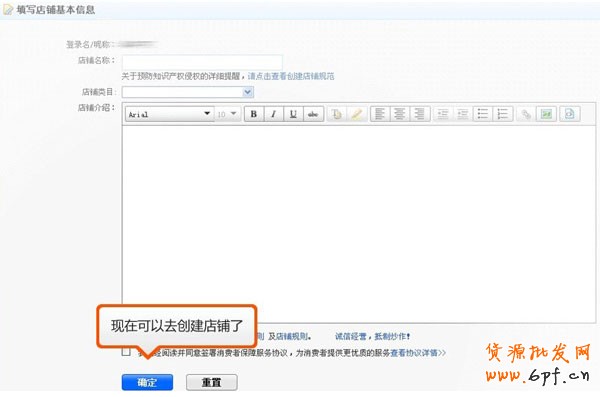Open the 店铺规则 link
600x397 pixels.
(x=292, y=337)
